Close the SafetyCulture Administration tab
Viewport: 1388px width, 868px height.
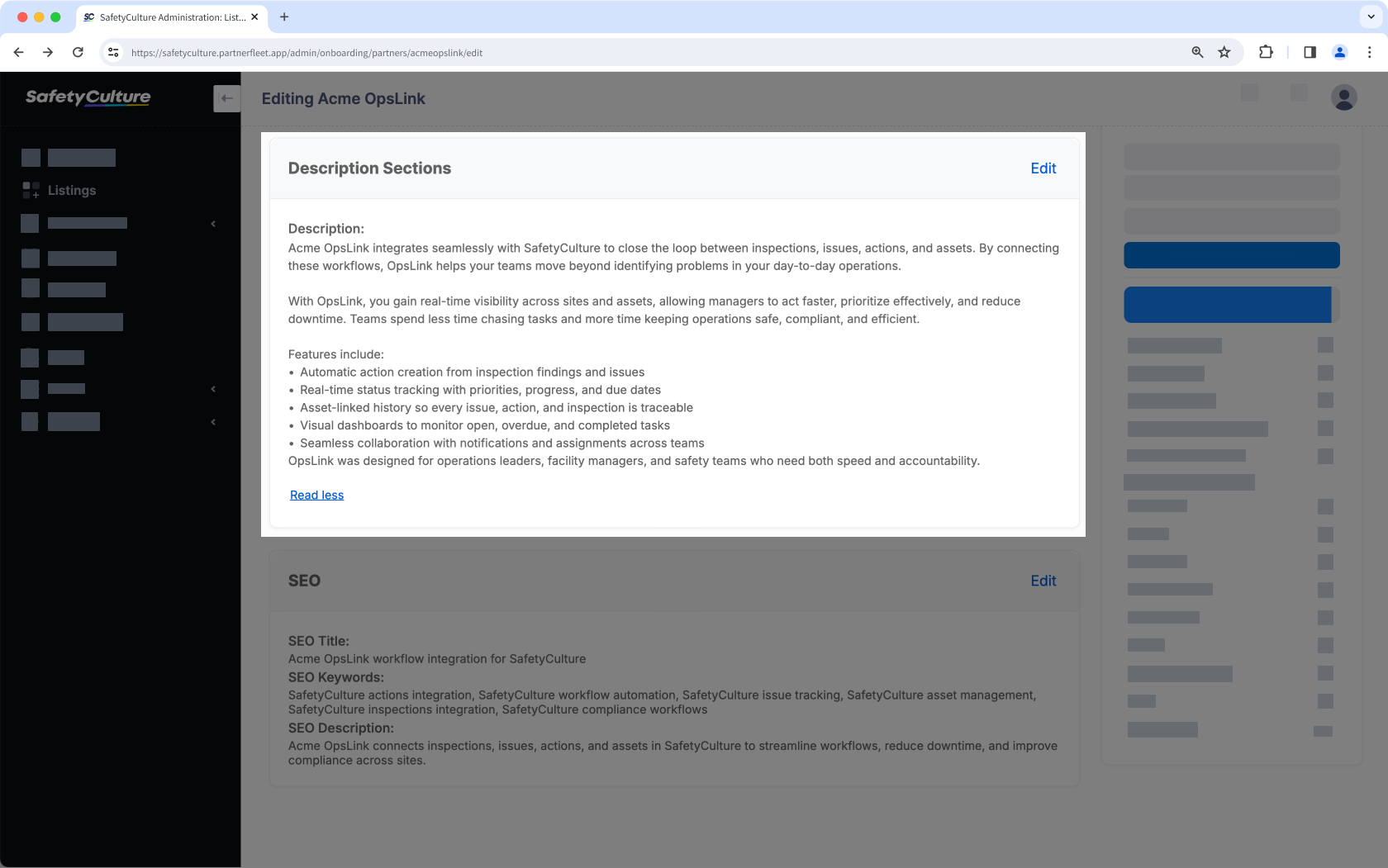tap(254, 17)
